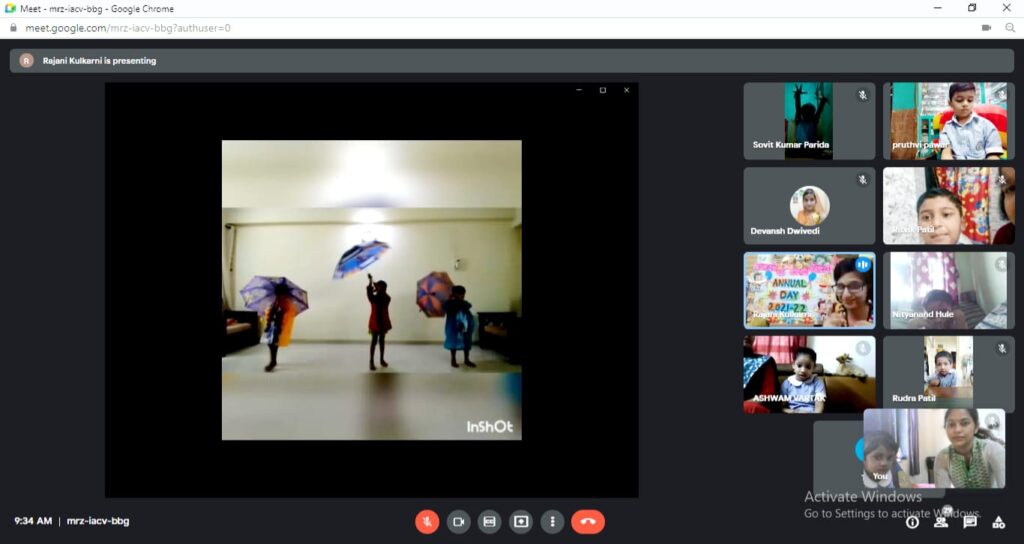This screenshot has height=544, width=1024.
Task: Open the activities panel
Action: point(999,522)
